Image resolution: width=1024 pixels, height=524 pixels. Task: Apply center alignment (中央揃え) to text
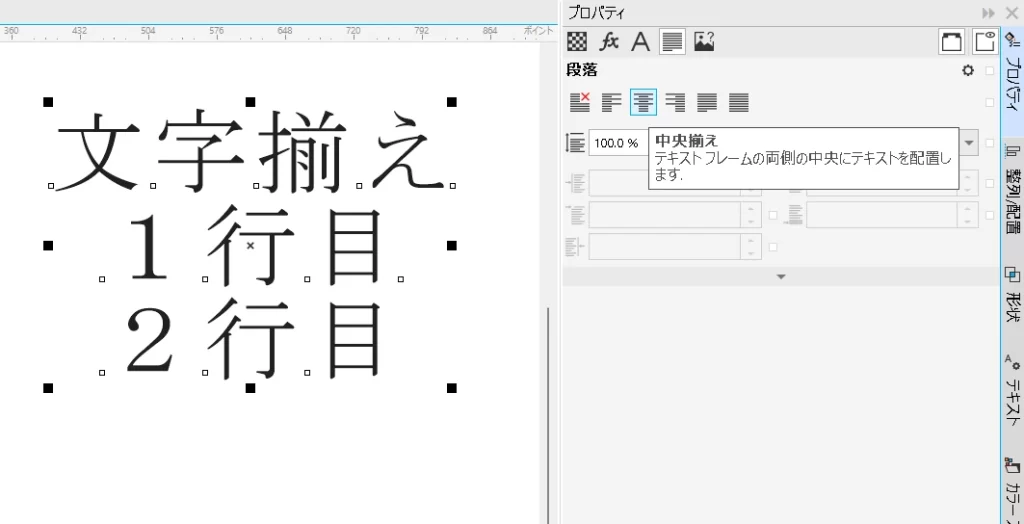(643, 102)
